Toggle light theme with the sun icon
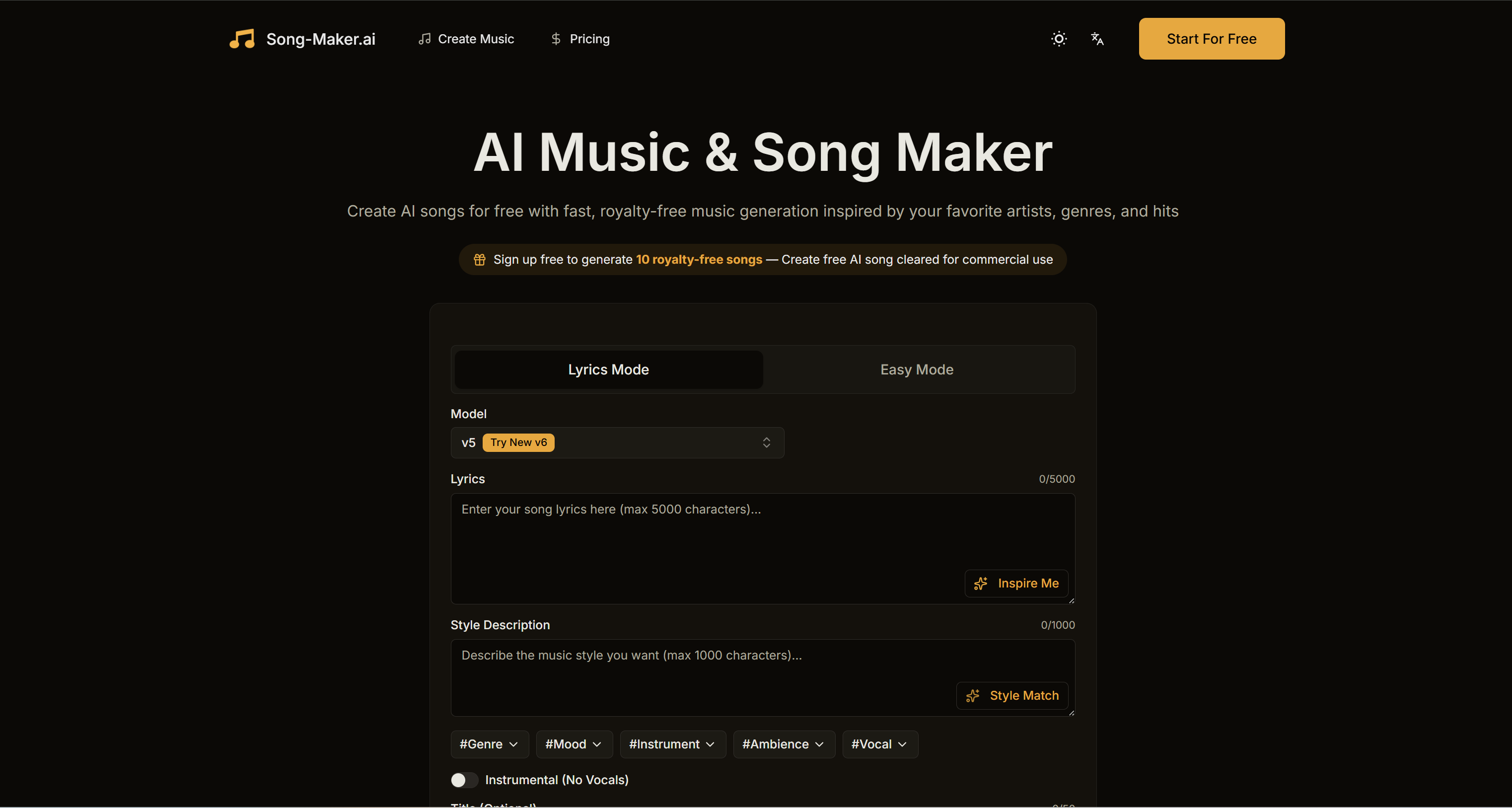The width and height of the screenshot is (1512, 808). [x=1058, y=39]
